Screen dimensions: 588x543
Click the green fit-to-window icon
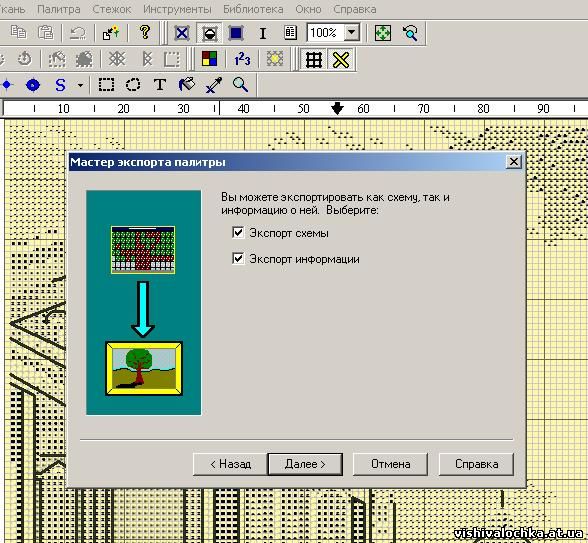[383, 33]
